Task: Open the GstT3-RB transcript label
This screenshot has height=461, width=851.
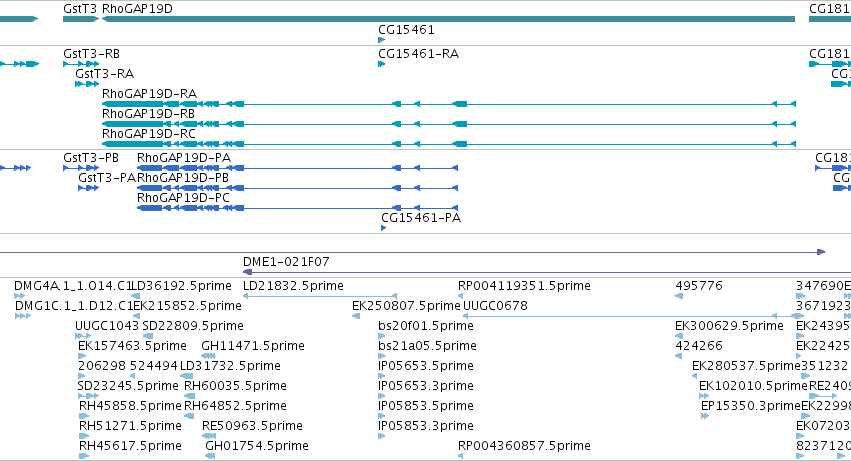Action: click(x=91, y=54)
